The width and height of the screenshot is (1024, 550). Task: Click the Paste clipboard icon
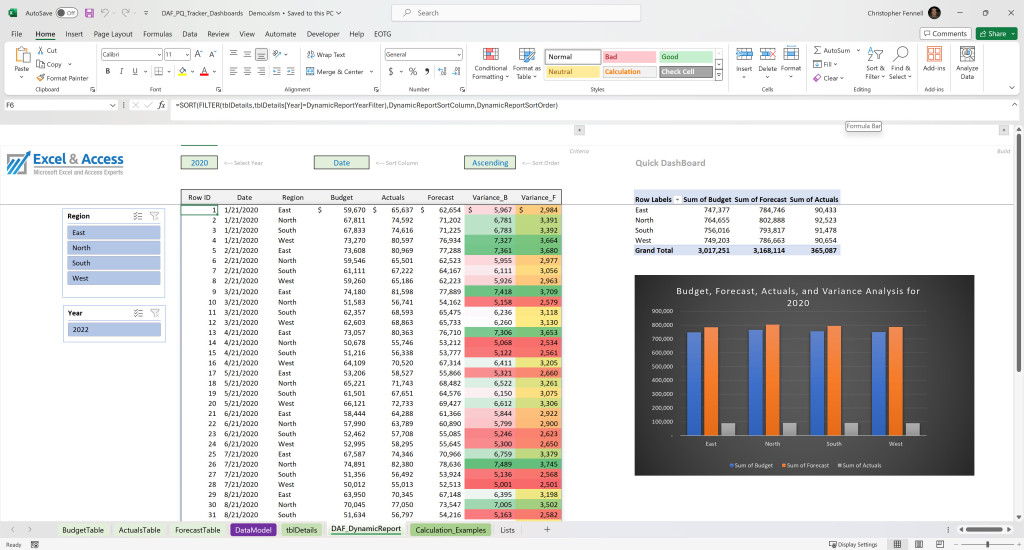click(x=22, y=55)
